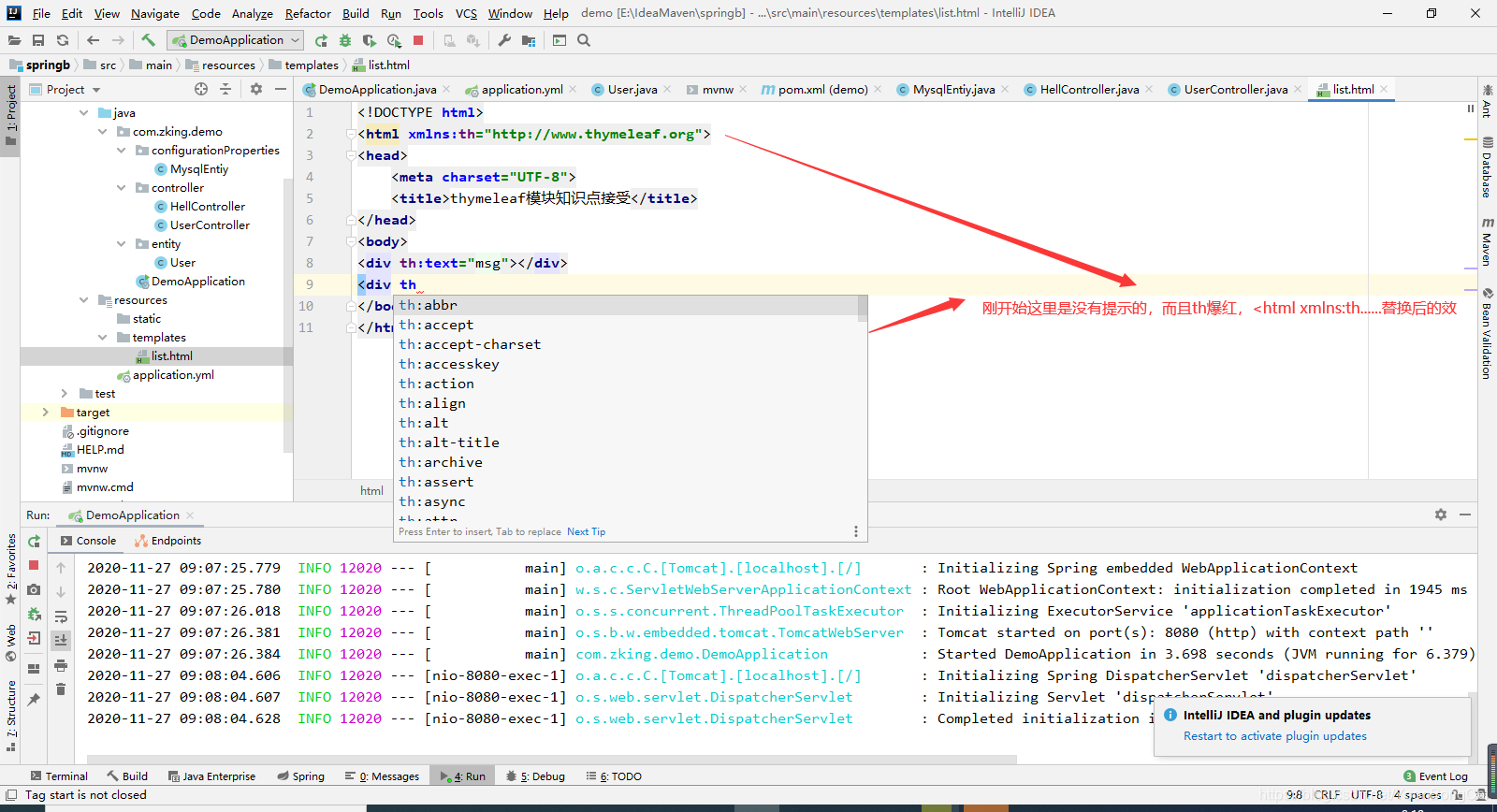Open the Spring tool window
Image resolution: width=1497 pixels, height=812 pixels.
point(301,776)
